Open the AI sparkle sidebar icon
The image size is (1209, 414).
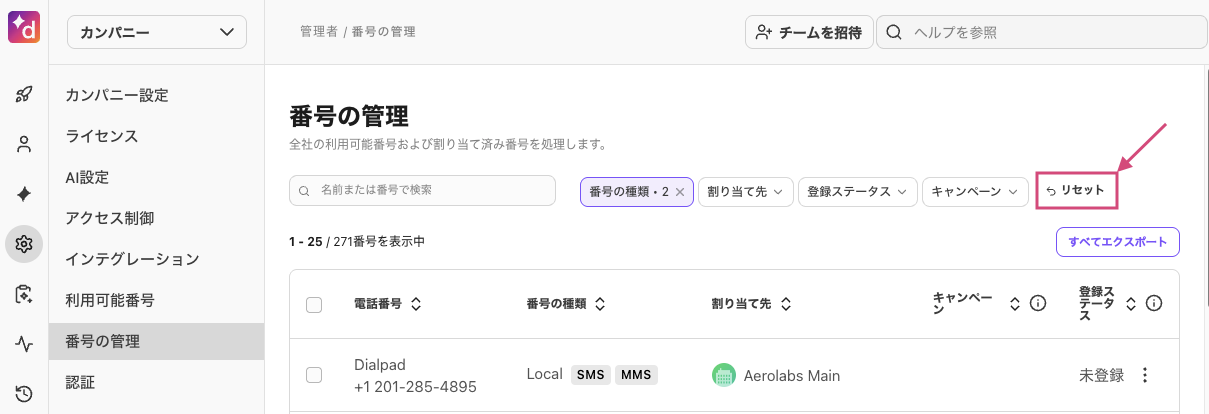[x=24, y=194]
